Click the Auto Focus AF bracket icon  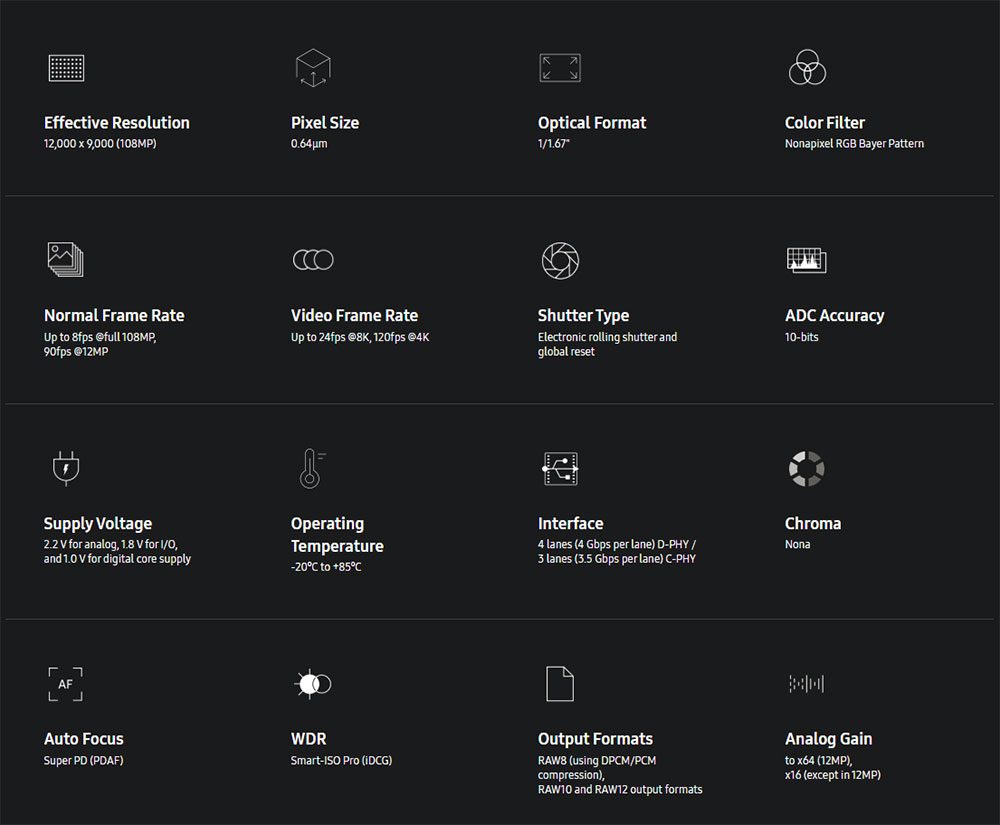65,684
